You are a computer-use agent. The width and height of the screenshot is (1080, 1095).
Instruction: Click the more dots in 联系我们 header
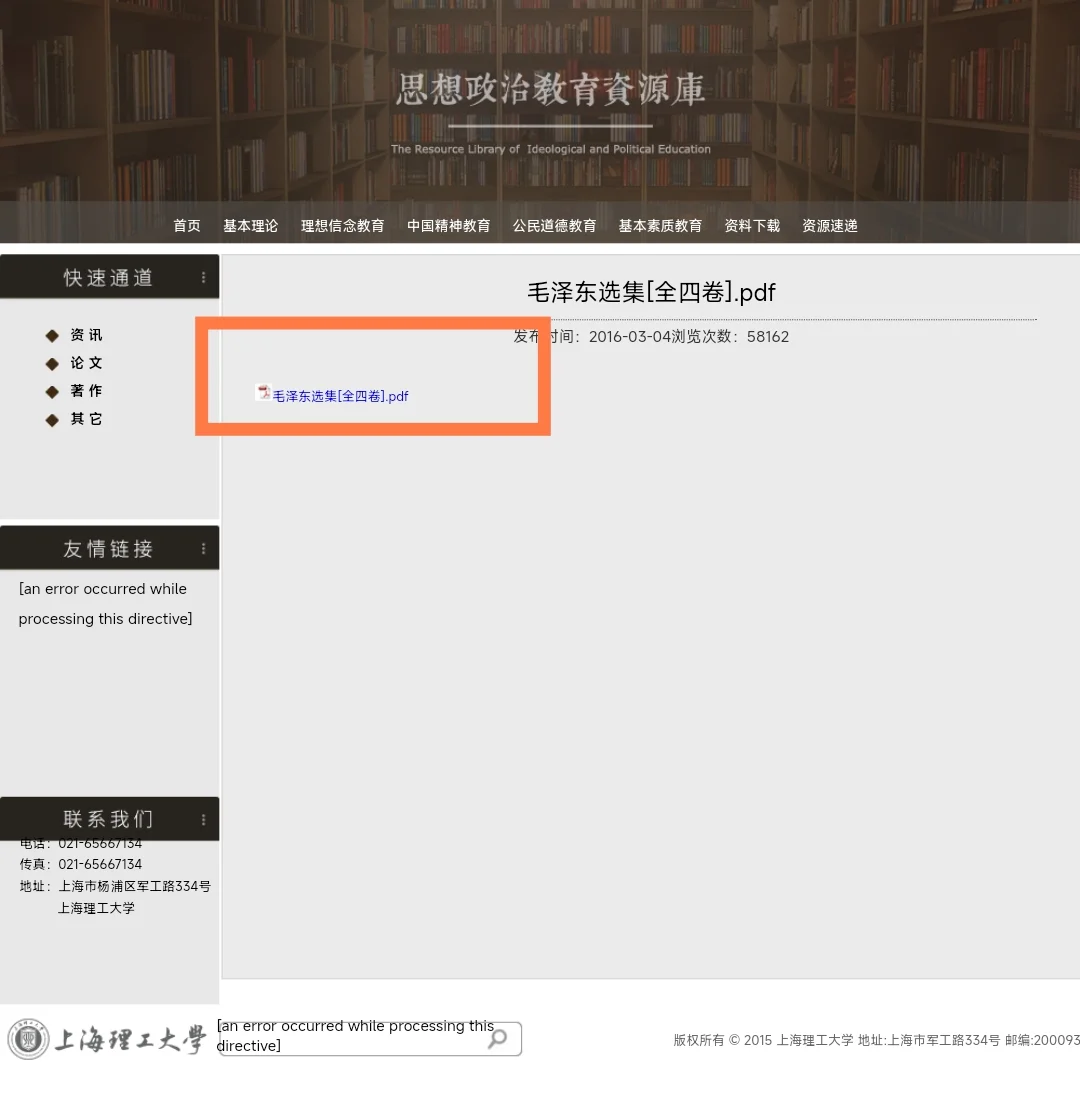(203, 819)
